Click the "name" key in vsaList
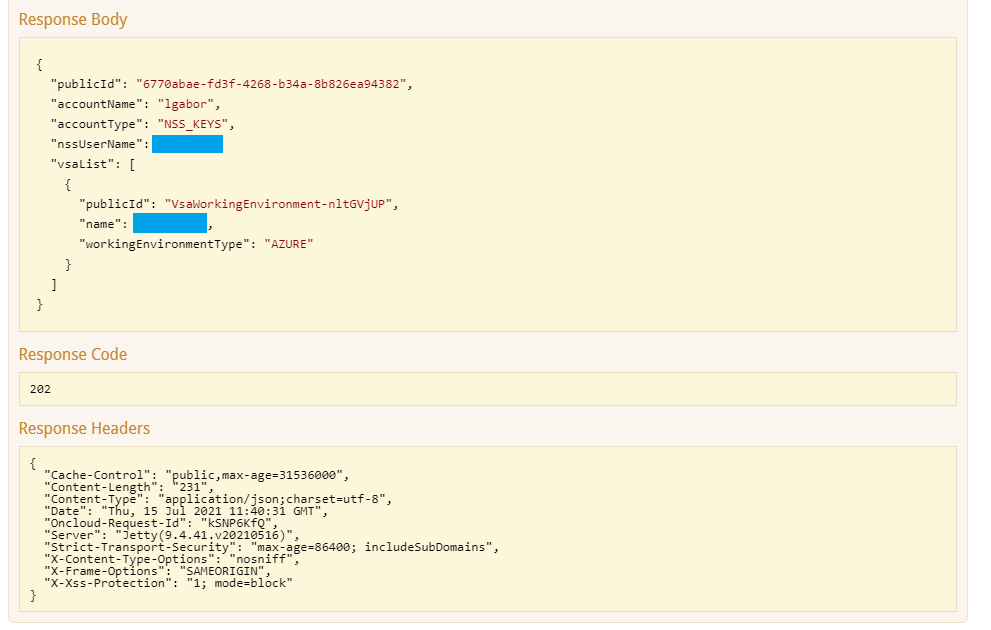The height and width of the screenshot is (630, 991). click(100, 224)
